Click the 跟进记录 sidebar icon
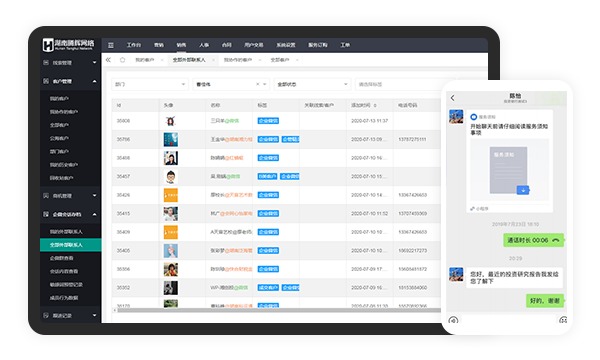 coord(46,315)
